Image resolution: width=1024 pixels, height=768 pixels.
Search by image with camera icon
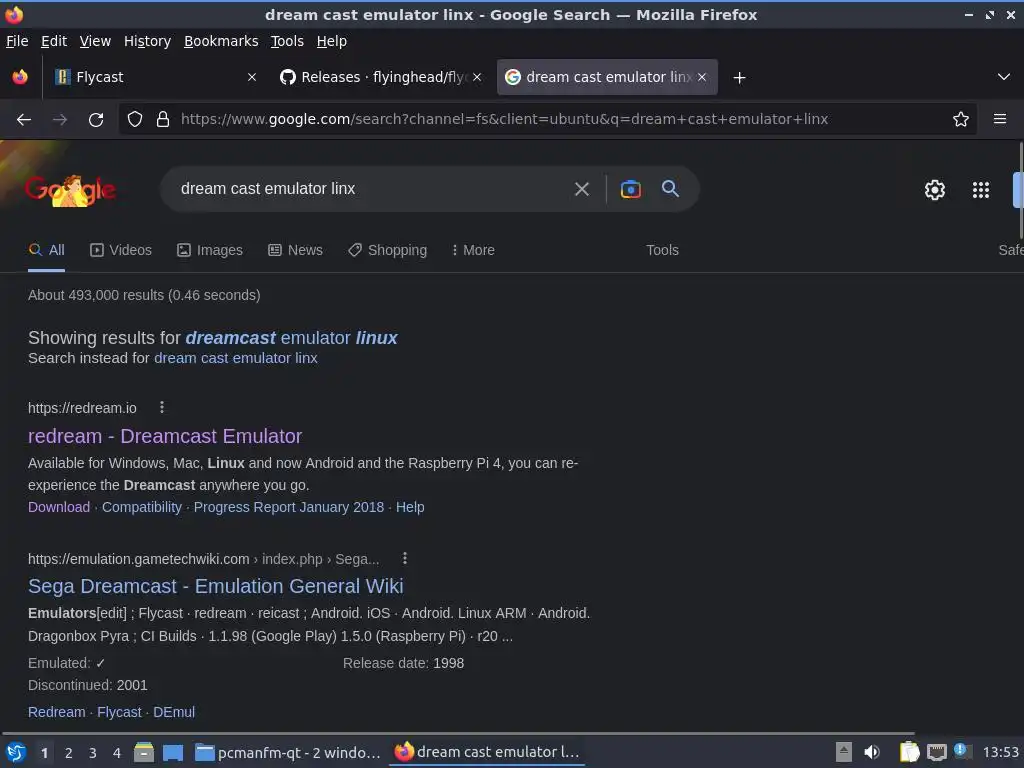pos(630,189)
